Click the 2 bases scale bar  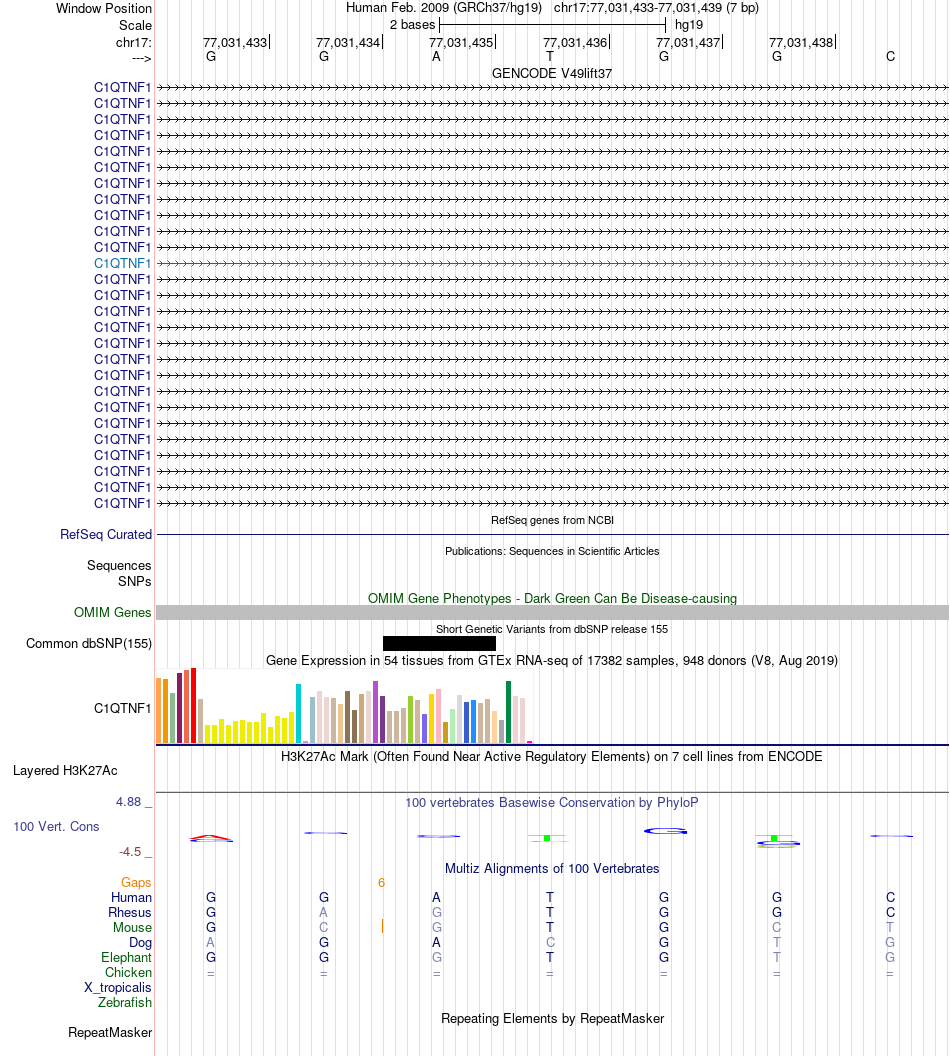coord(552,25)
